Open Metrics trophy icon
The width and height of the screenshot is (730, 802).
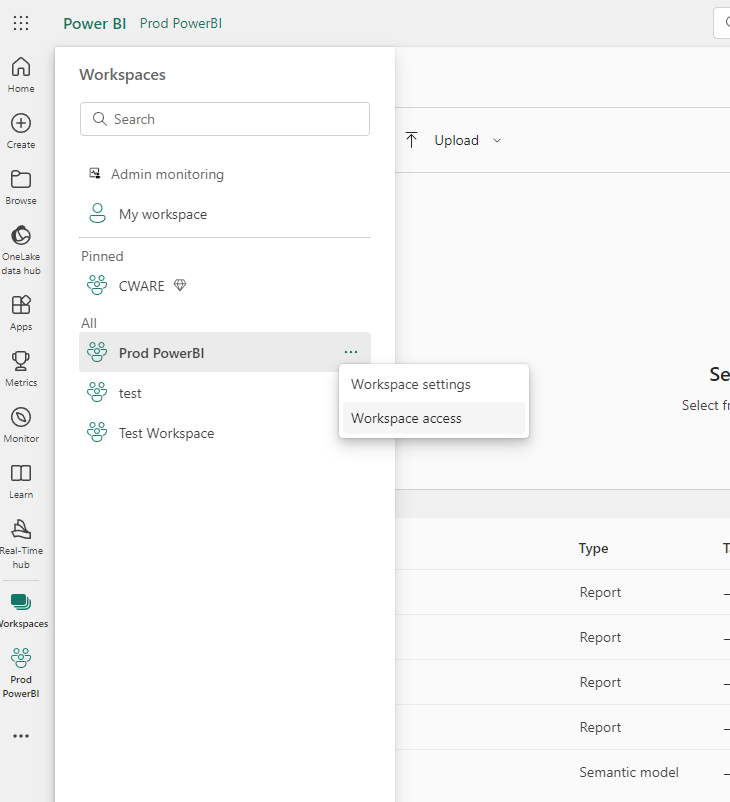pos(21,368)
